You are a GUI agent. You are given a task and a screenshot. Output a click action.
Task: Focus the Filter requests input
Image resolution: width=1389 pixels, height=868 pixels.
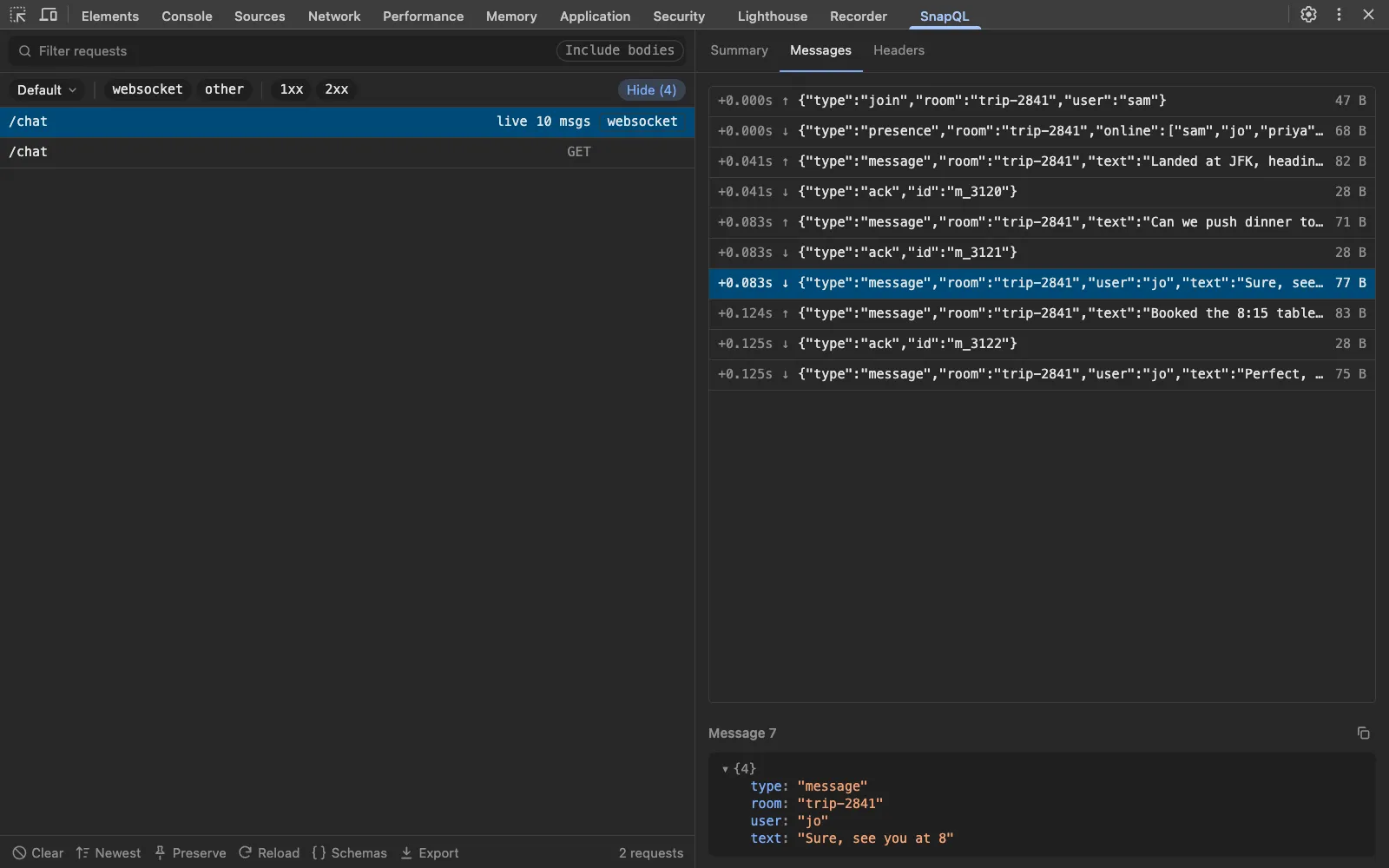[280, 51]
